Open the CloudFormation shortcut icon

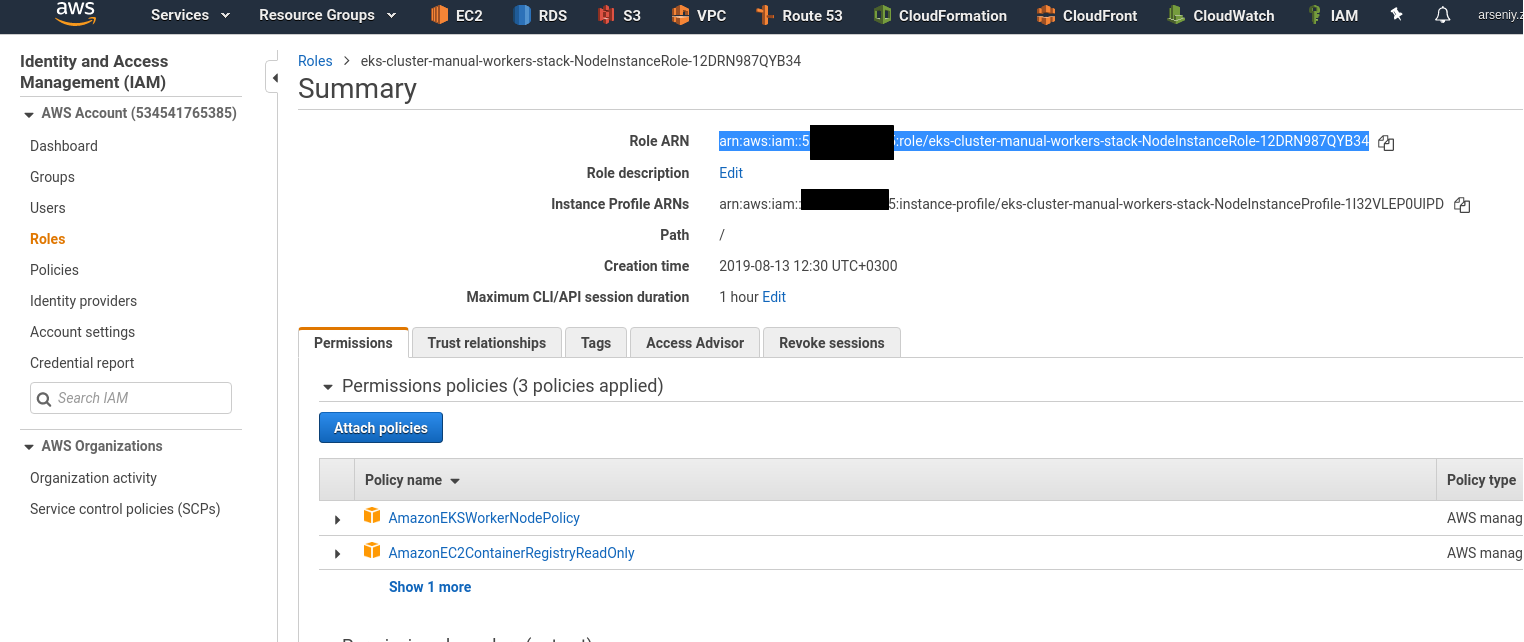coord(882,15)
